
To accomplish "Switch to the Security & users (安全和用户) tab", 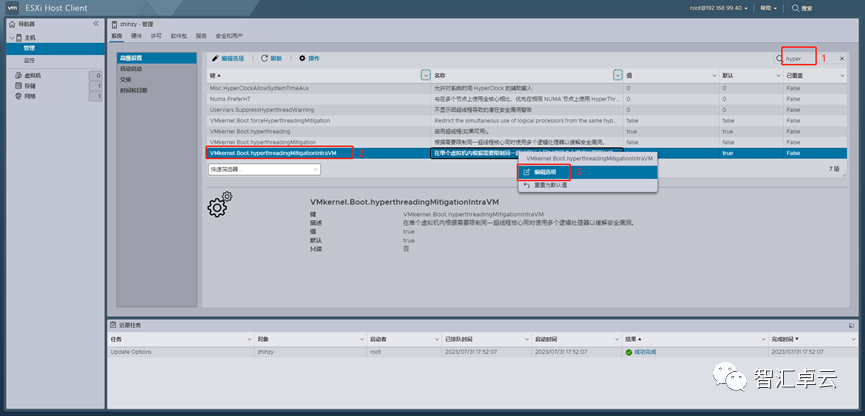I will 229,36.
